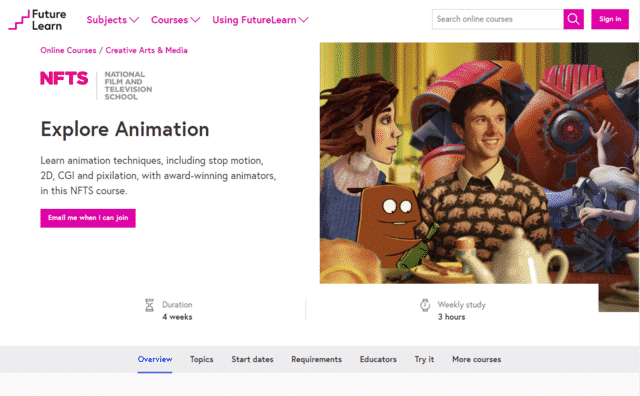Click the Sign in button
This screenshot has height=396, width=640.
click(610, 19)
